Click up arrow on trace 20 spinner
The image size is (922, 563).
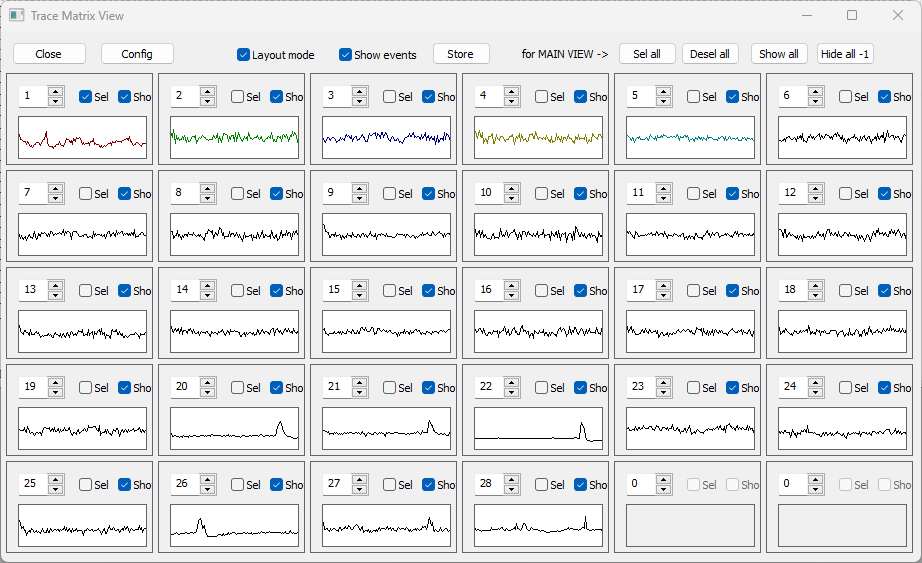pyautogui.click(x=208, y=383)
